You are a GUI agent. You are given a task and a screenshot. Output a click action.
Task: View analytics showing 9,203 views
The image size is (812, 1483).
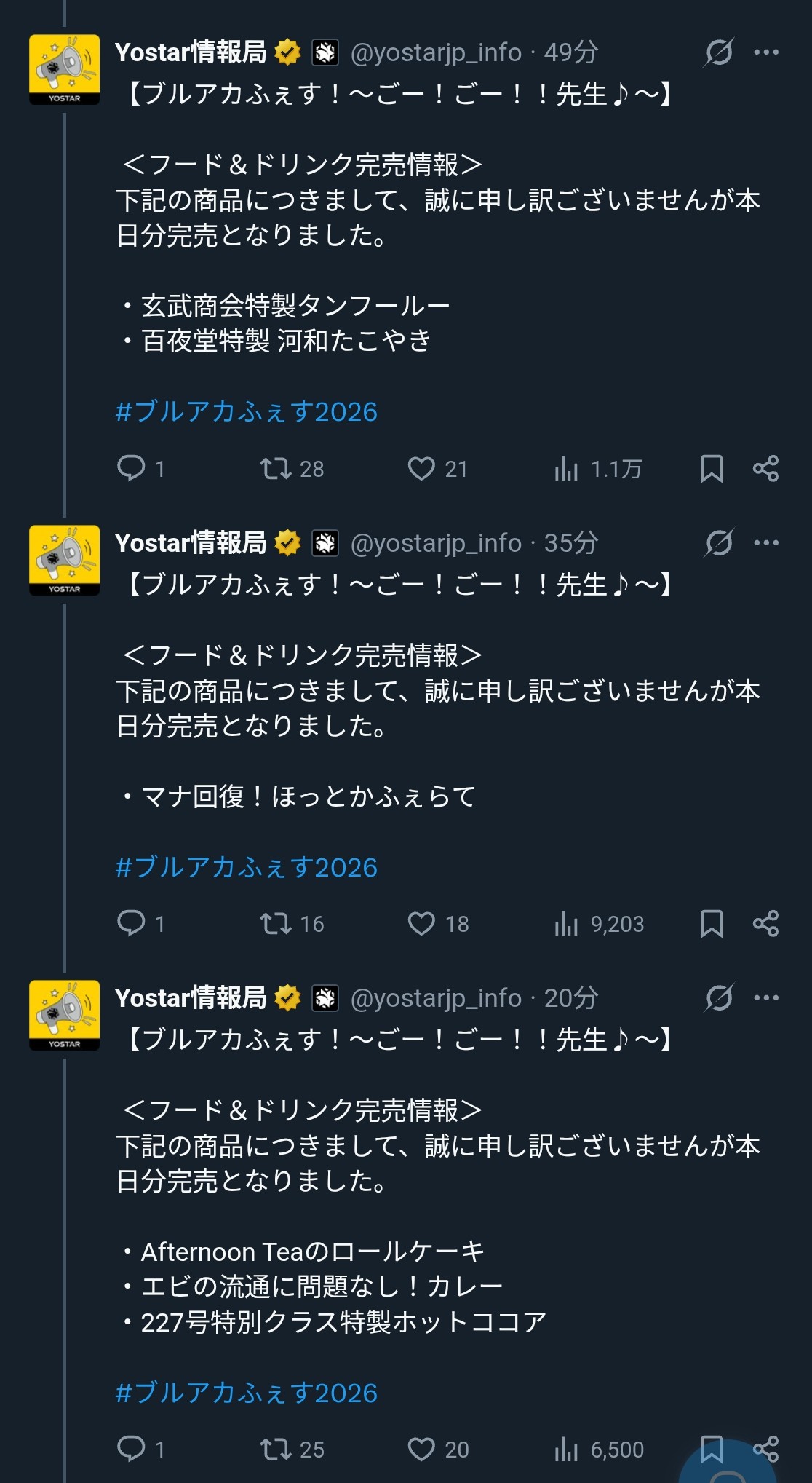click(x=566, y=923)
